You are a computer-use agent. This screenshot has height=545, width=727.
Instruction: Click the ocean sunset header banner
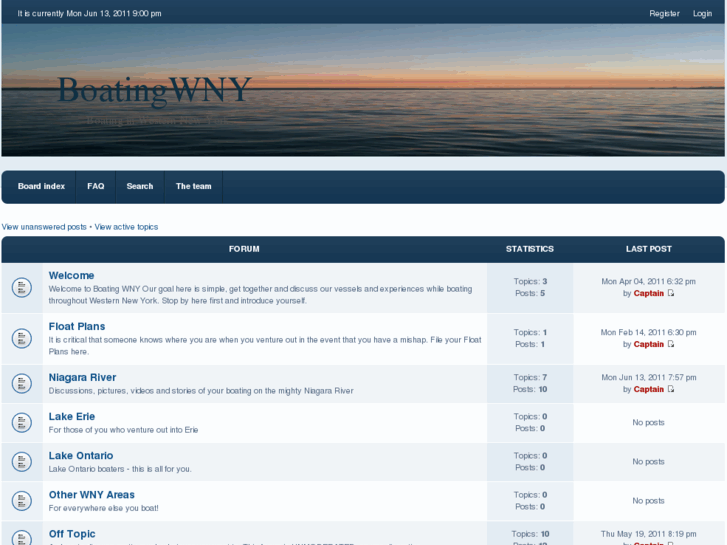pyautogui.click(x=363, y=90)
